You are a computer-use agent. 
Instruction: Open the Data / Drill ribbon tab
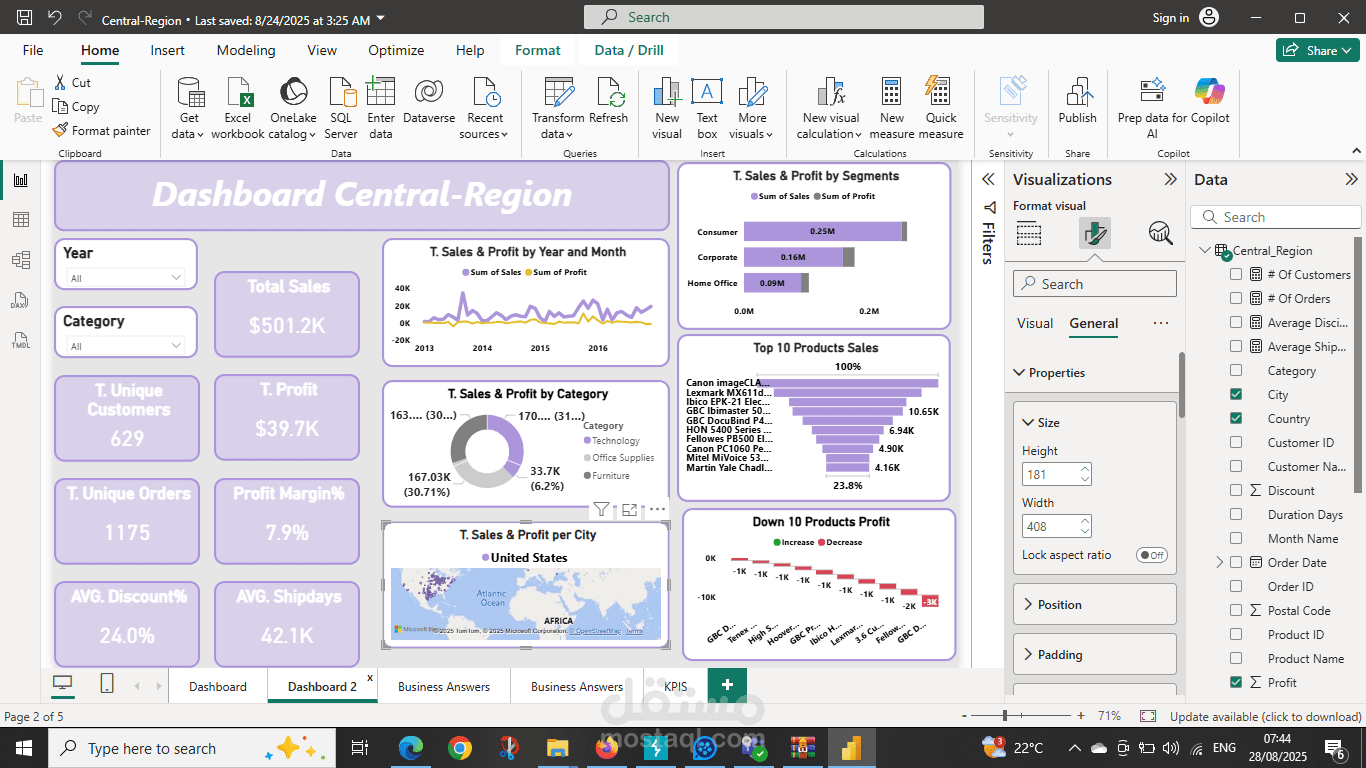[x=629, y=50]
